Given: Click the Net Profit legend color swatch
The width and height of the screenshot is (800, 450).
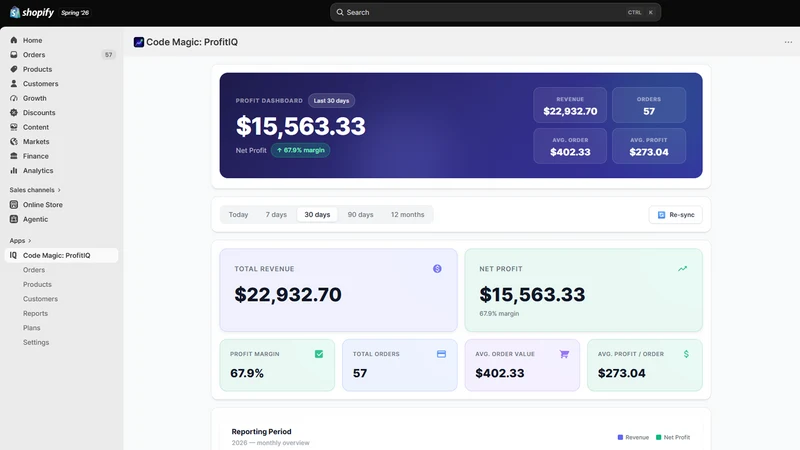Looking at the screenshot, I should tap(659, 437).
